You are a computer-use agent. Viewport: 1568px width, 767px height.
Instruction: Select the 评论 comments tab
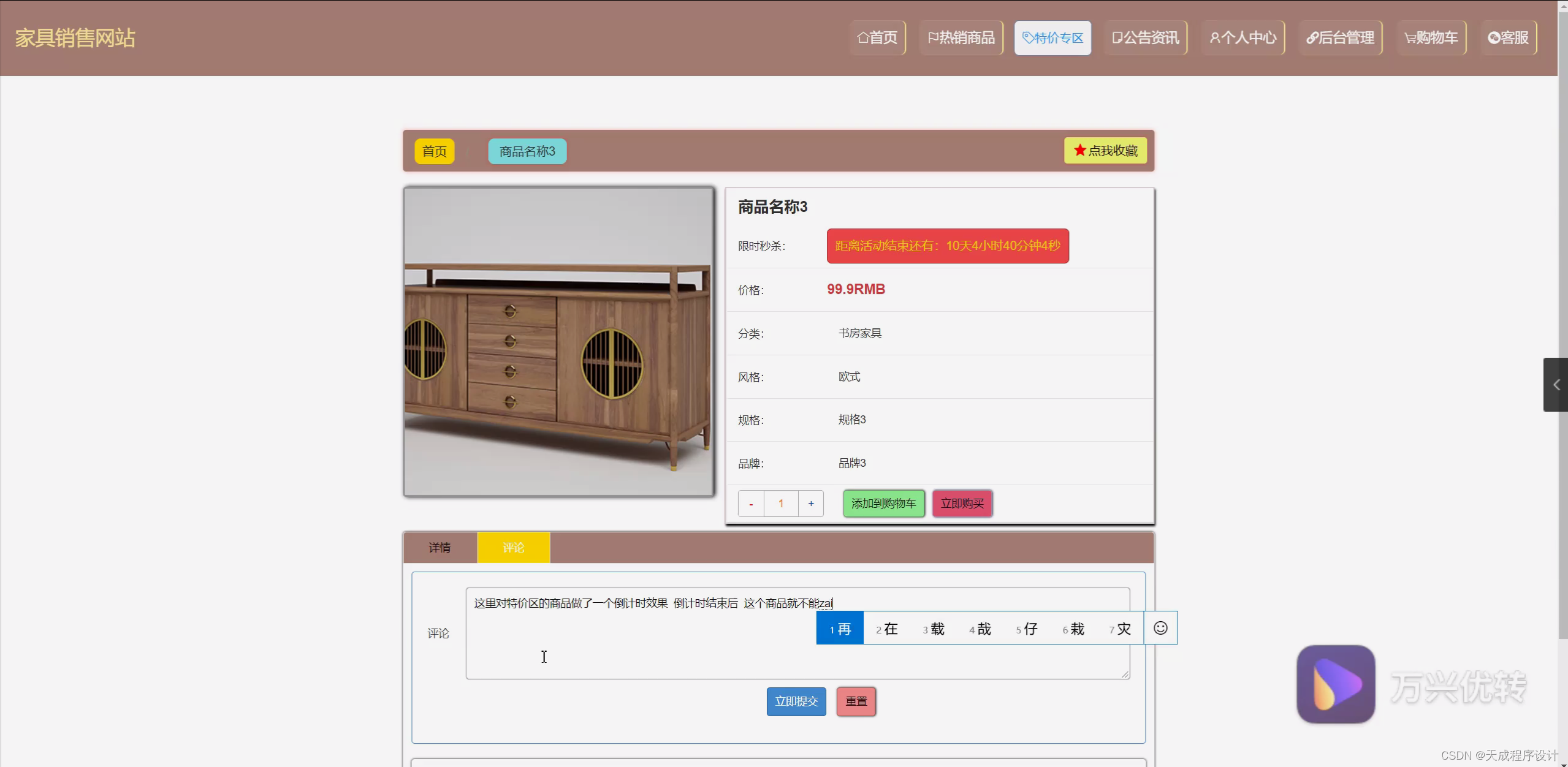coord(513,548)
